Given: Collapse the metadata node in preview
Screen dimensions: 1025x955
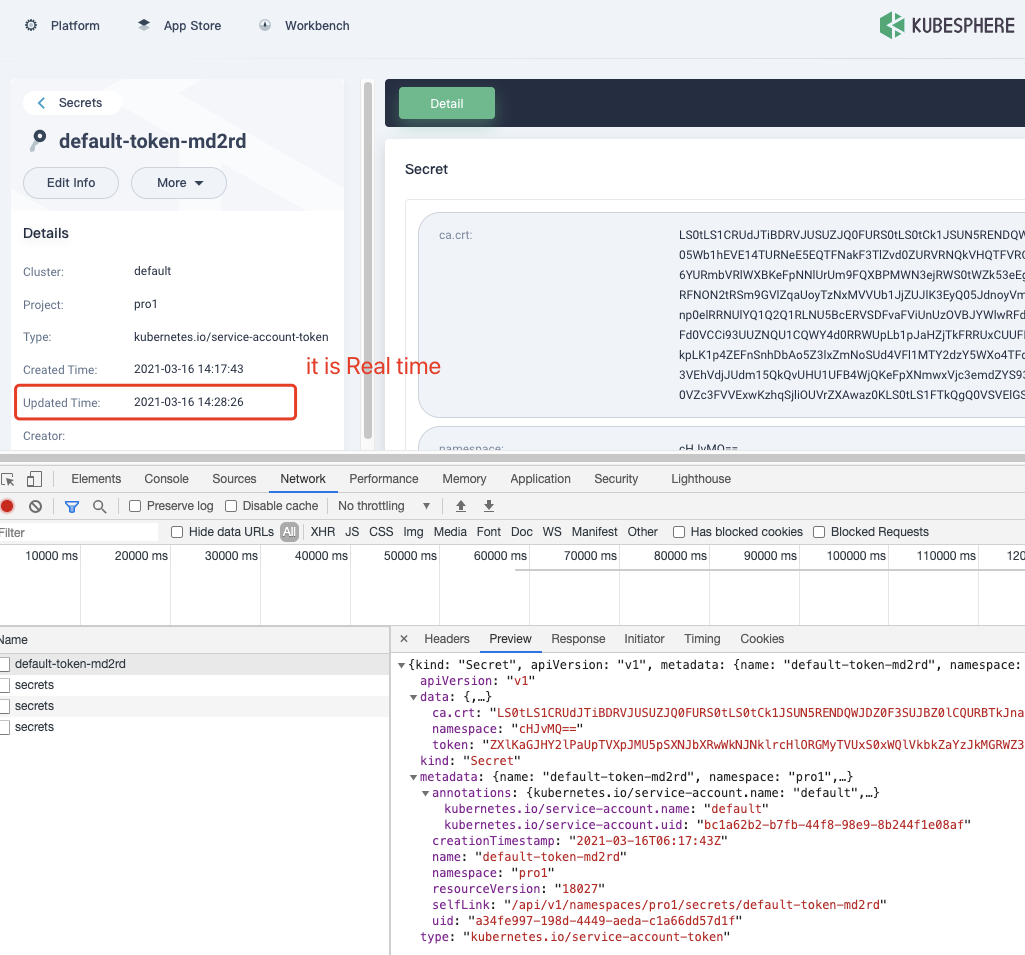Looking at the screenshot, I should tap(413, 777).
